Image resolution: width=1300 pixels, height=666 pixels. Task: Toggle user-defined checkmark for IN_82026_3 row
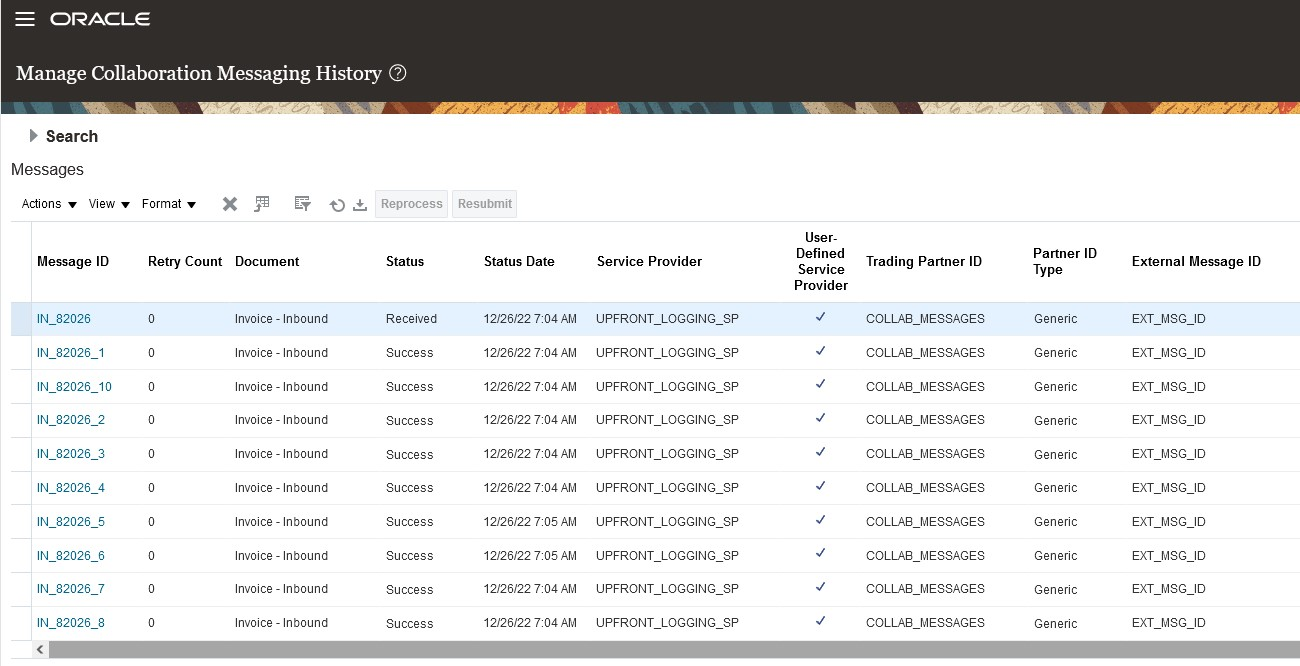(820, 453)
